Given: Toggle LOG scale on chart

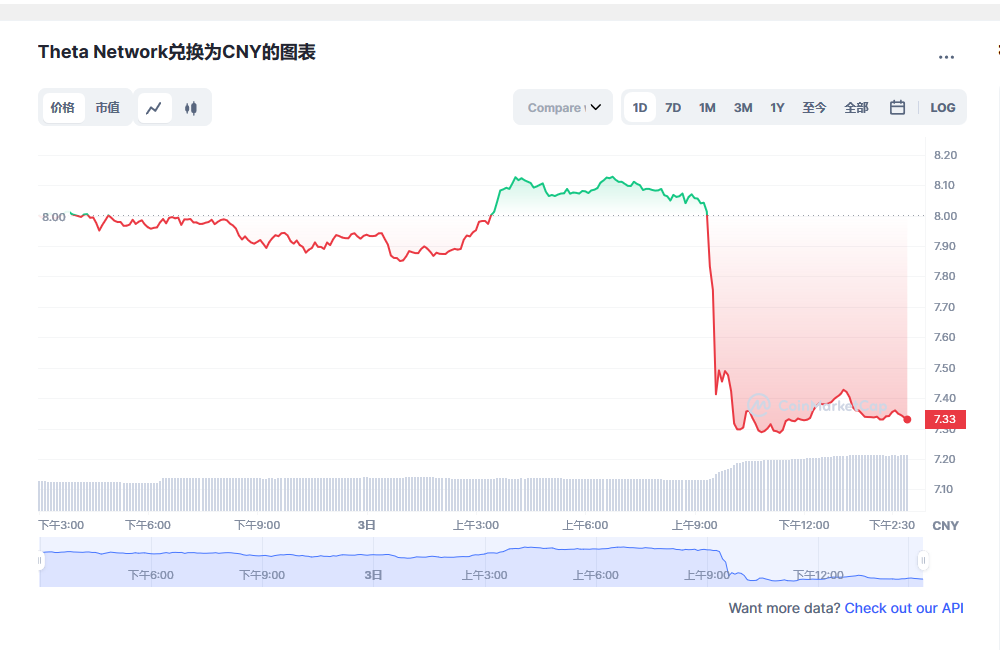Looking at the screenshot, I should click(x=943, y=108).
